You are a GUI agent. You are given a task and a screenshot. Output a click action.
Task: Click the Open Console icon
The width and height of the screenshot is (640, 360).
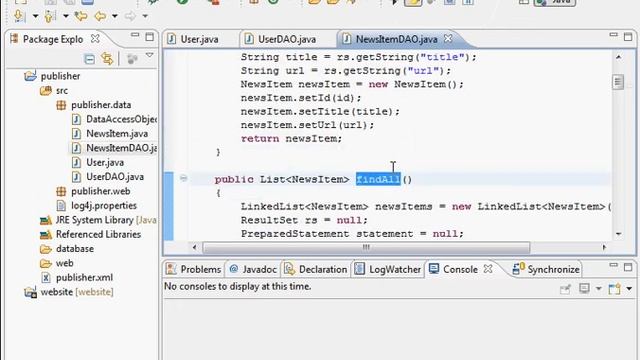tap(614, 289)
